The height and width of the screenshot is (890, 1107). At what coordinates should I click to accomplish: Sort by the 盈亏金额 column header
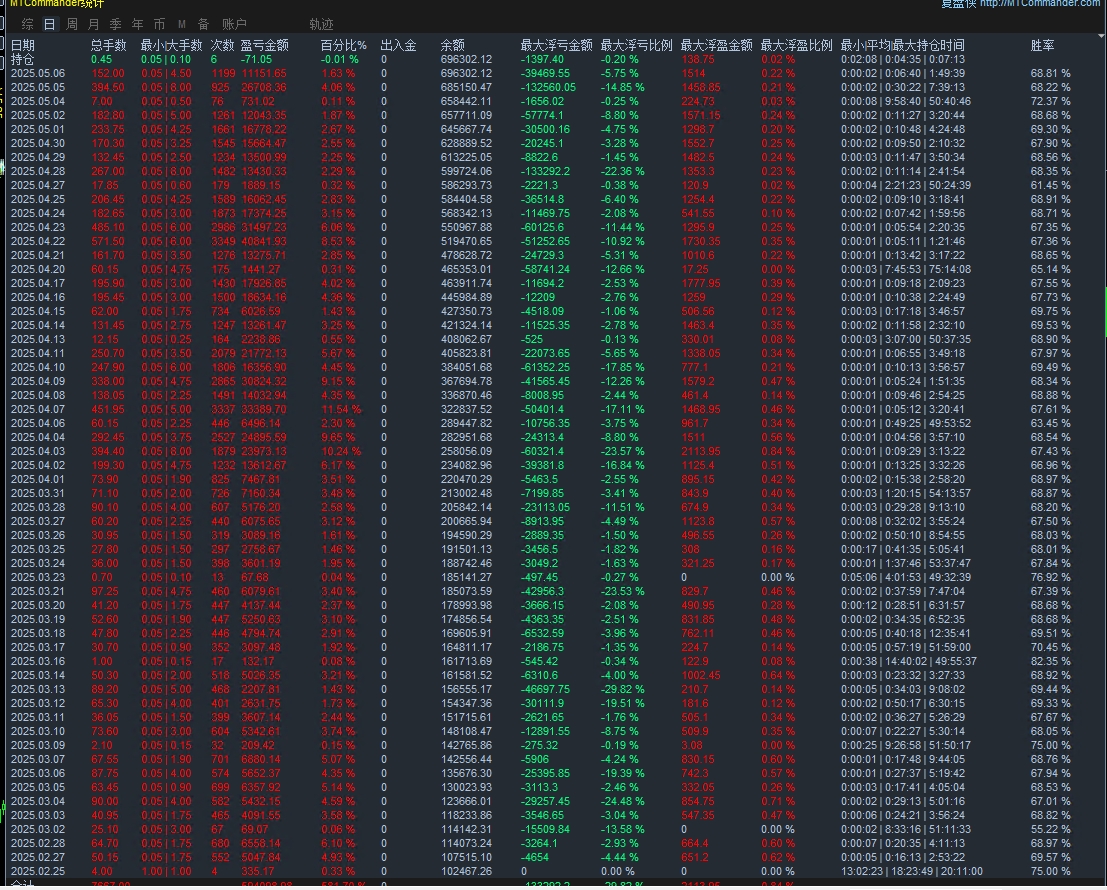coord(264,46)
